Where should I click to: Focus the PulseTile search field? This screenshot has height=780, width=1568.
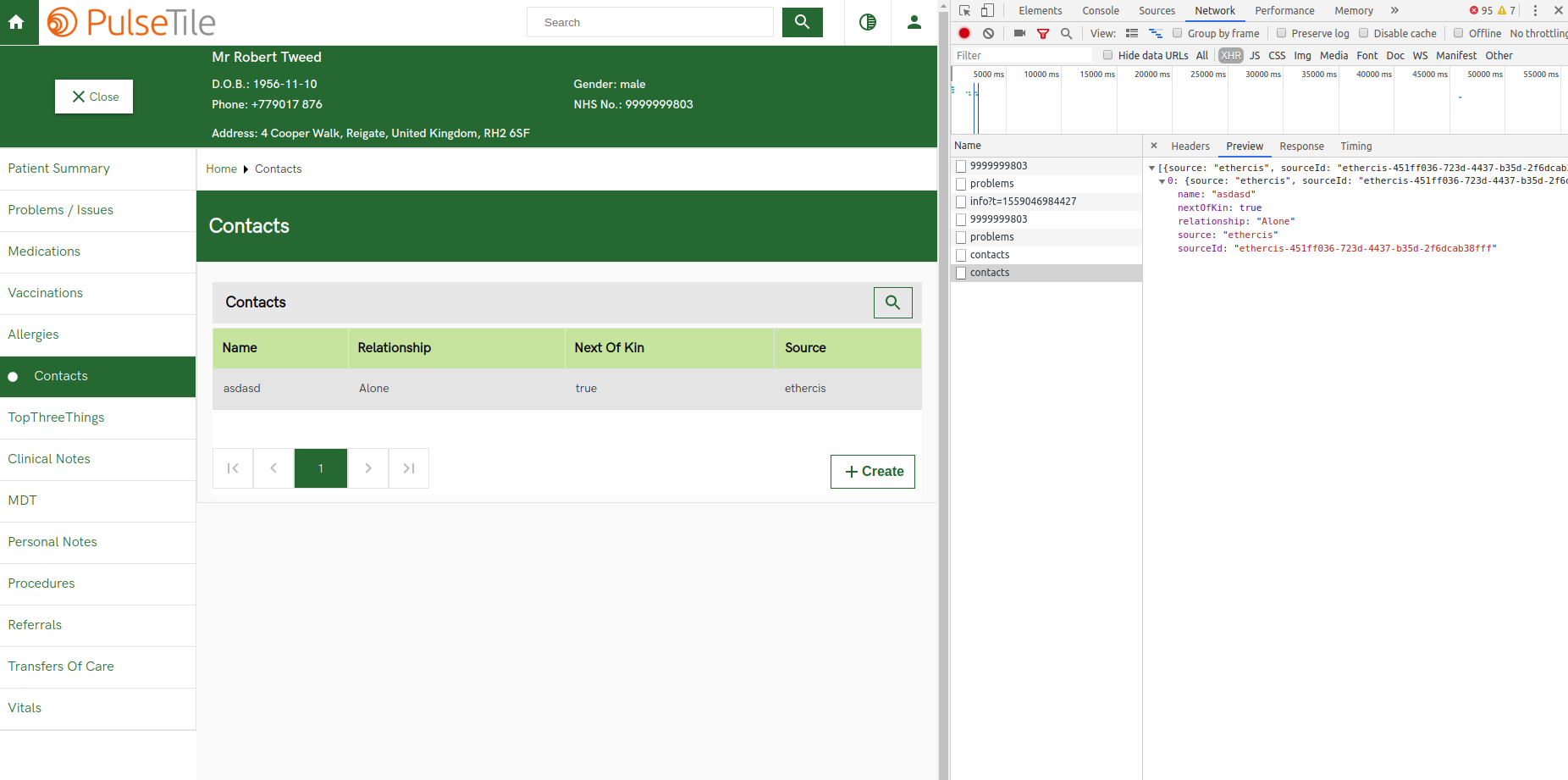650,22
